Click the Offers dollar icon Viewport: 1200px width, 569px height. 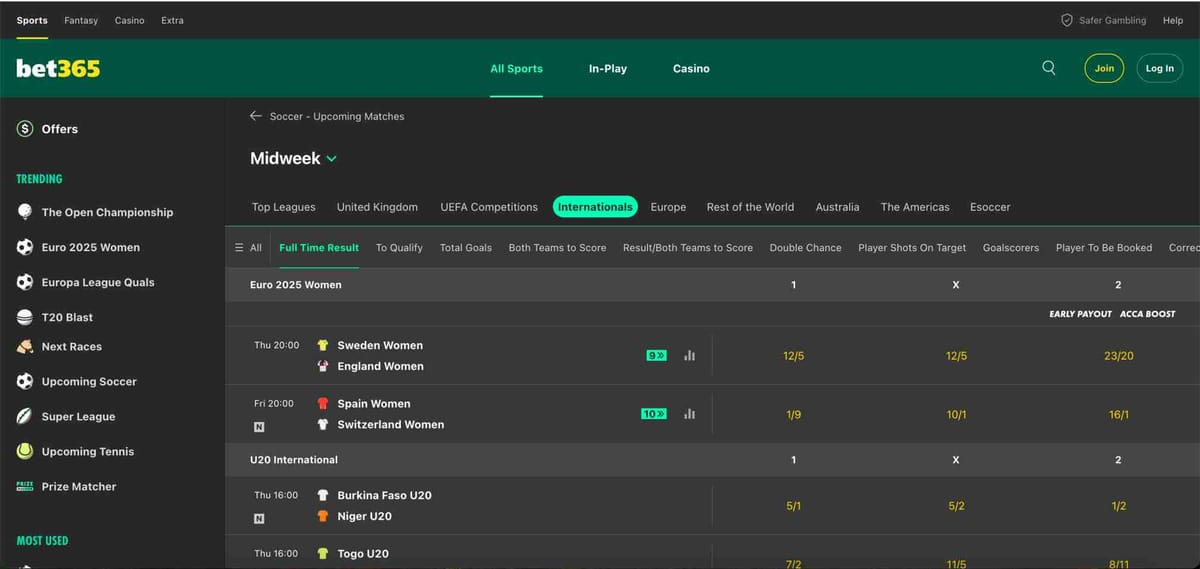tap(25, 129)
